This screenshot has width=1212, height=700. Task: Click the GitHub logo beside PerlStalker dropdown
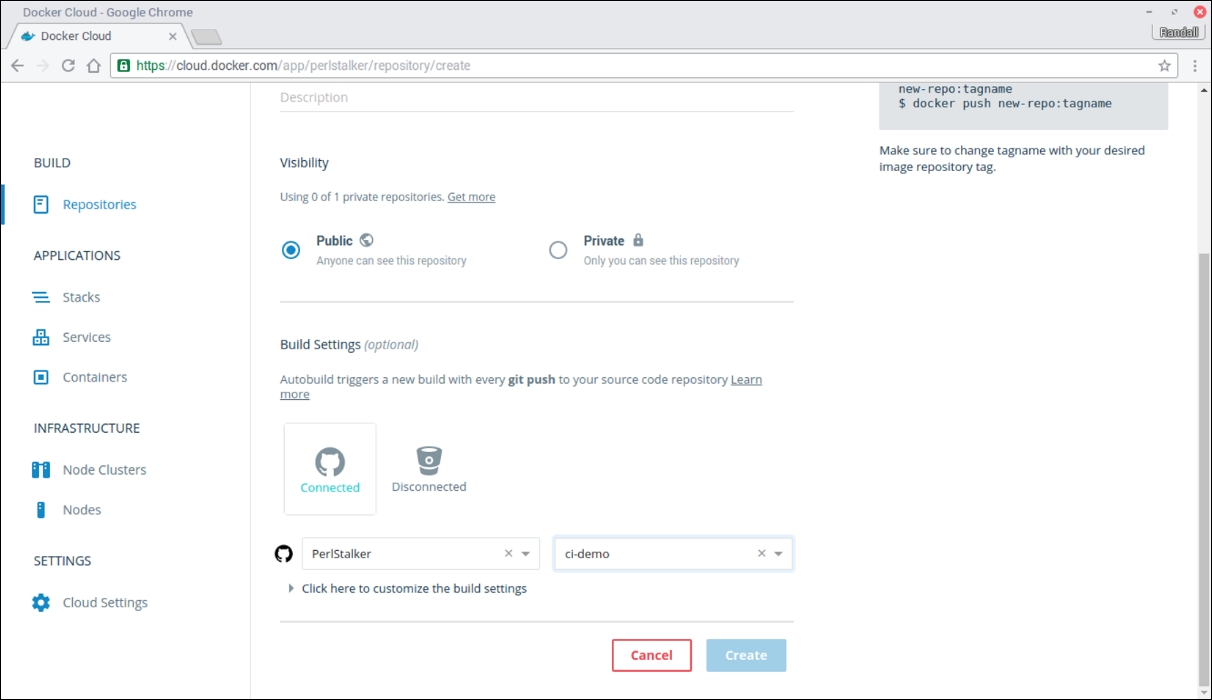pos(284,553)
